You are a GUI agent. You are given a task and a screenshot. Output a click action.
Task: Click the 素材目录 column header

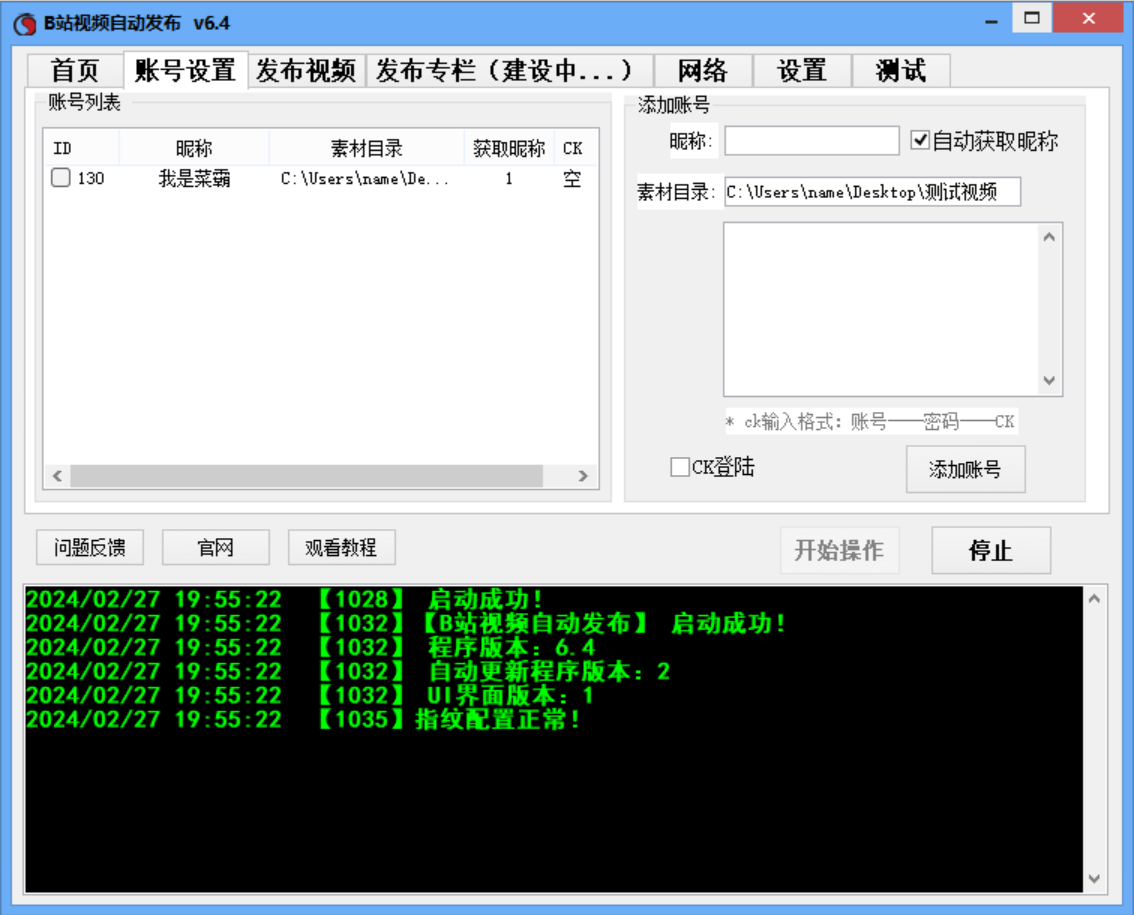(367, 148)
